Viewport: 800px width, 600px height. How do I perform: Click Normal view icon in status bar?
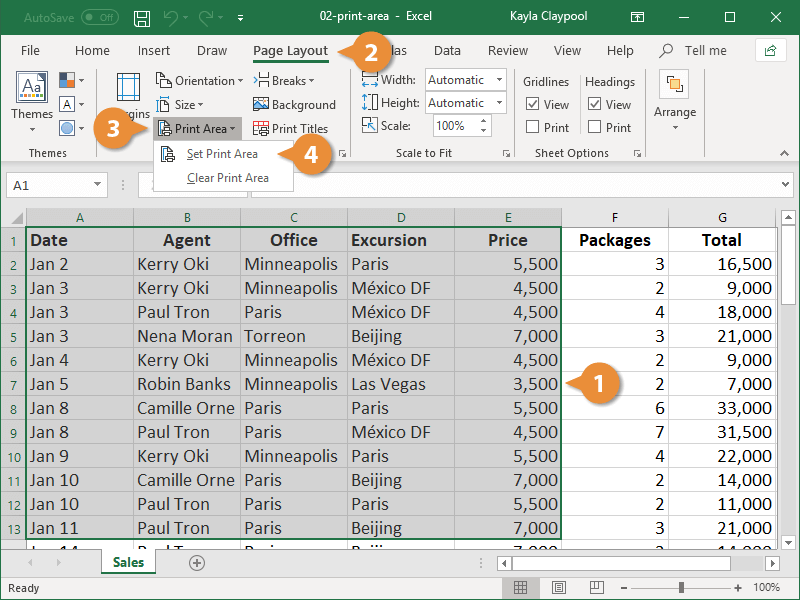(x=520, y=588)
